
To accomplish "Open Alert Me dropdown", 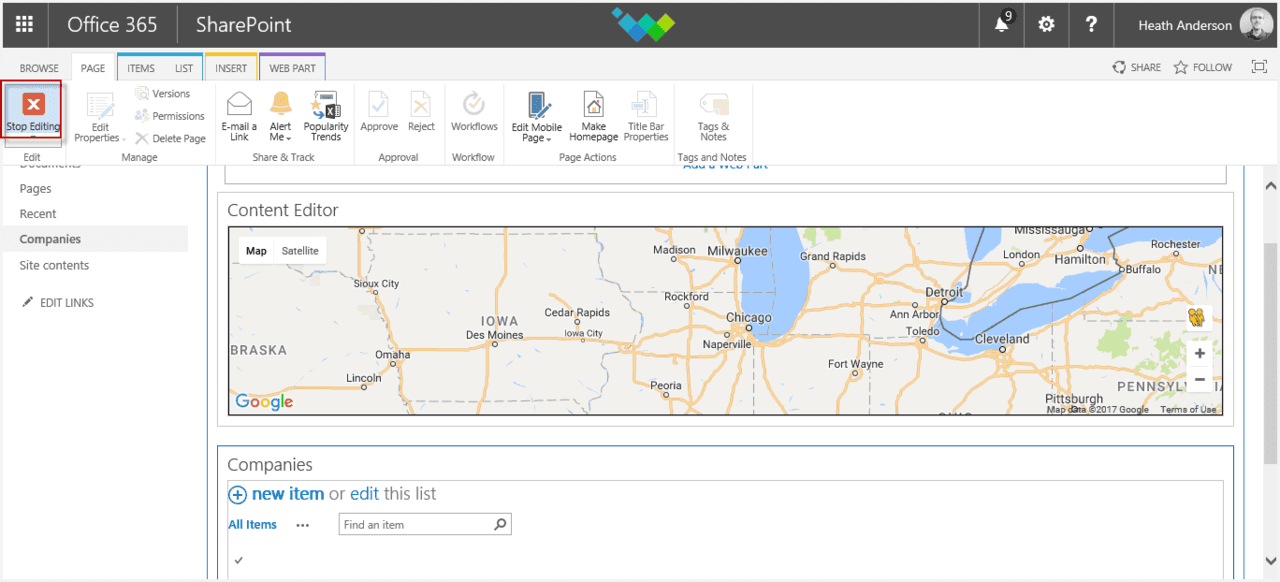I will 281,116.
